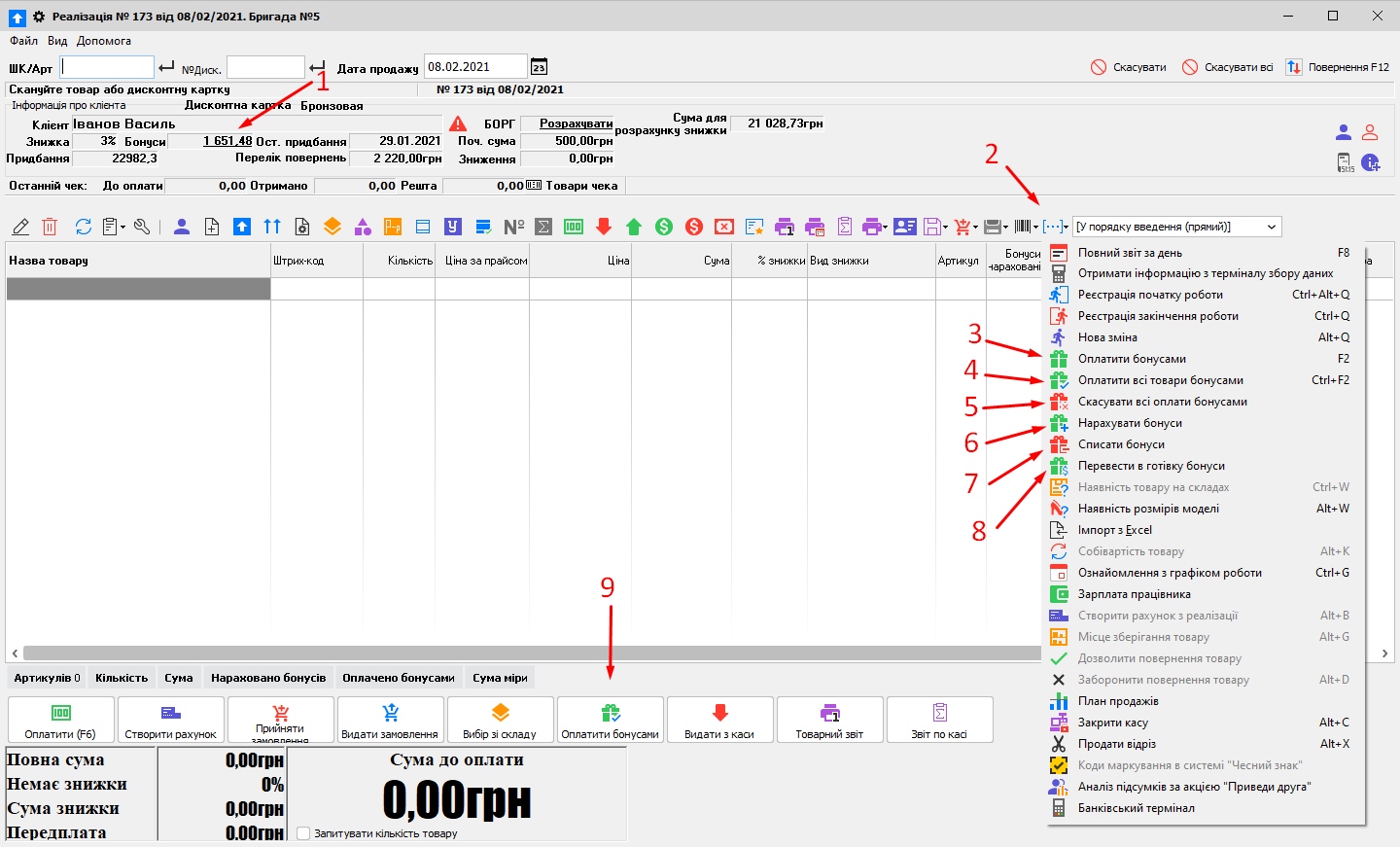Toggle 'Запитувати кількість товару' checkbox
1400x847 pixels.
303,833
